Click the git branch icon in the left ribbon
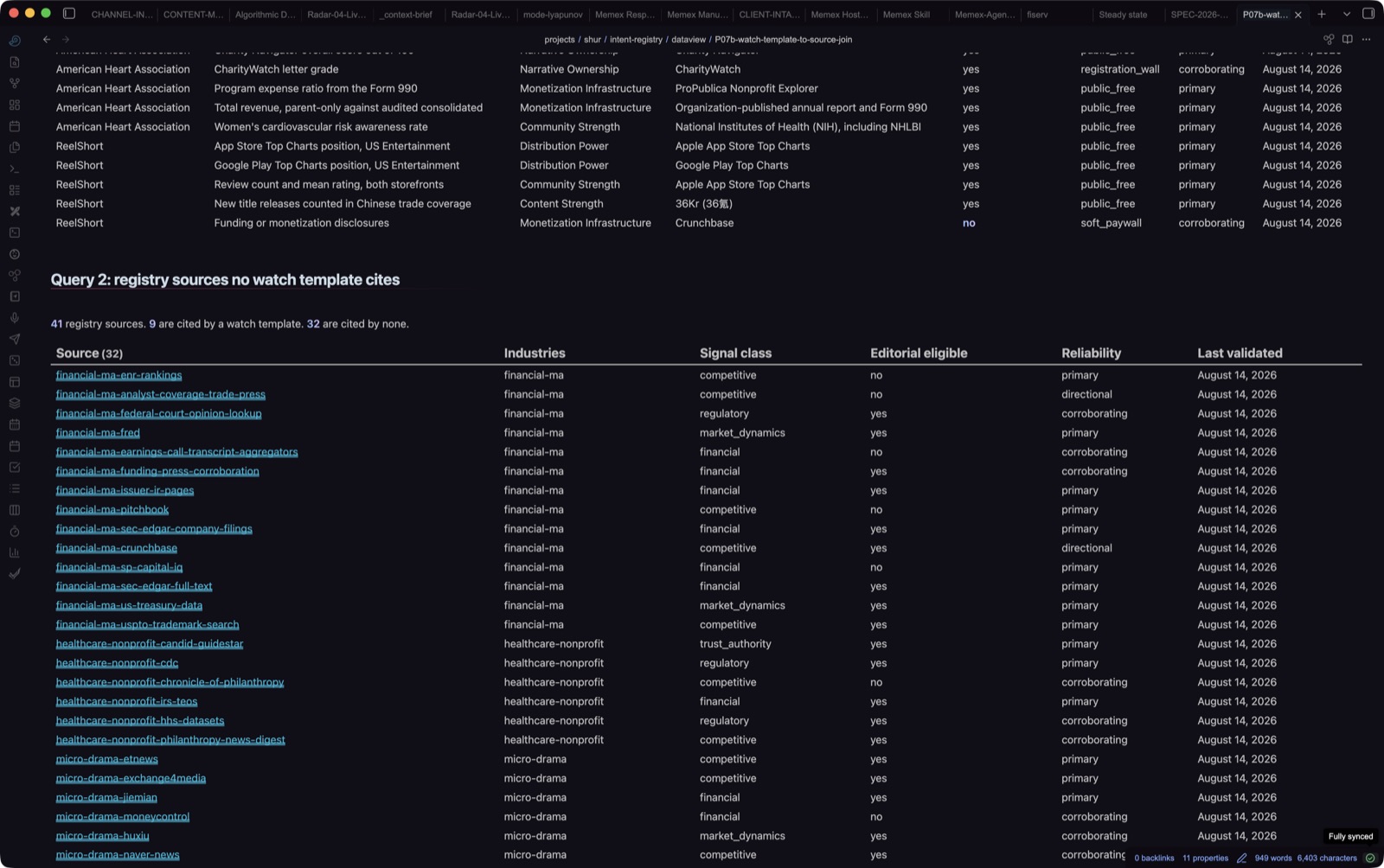Viewport: 1384px width, 868px height. (15, 83)
